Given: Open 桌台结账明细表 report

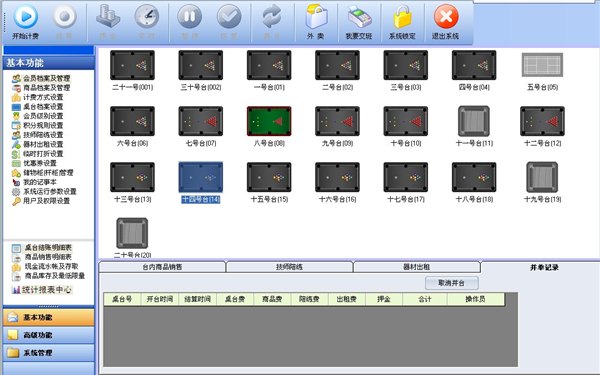Looking at the screenshot, I should point(42,248).
